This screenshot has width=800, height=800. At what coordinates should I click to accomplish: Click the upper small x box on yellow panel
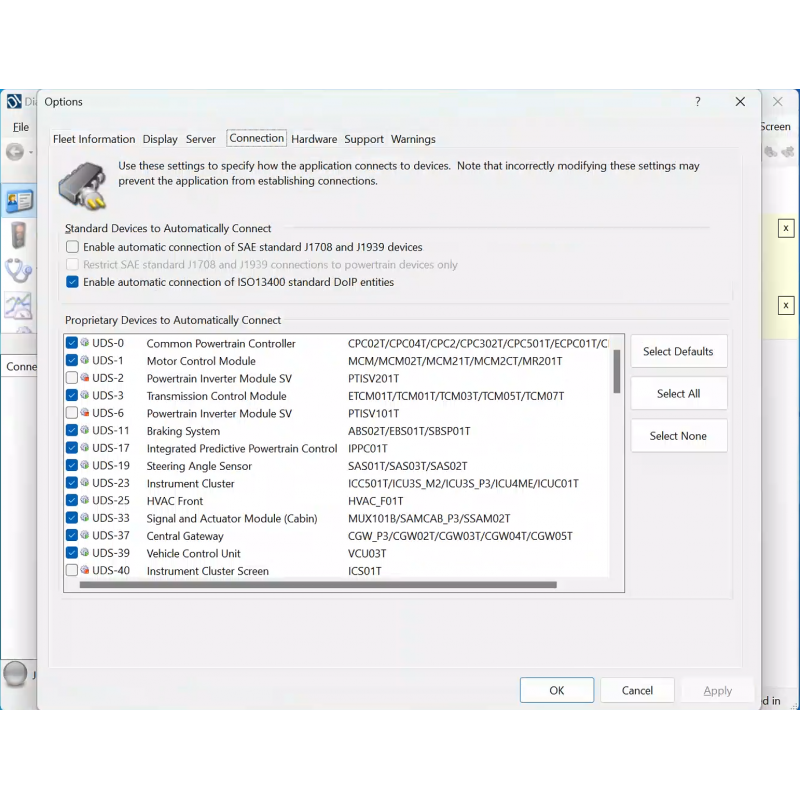tap(786, 229)
